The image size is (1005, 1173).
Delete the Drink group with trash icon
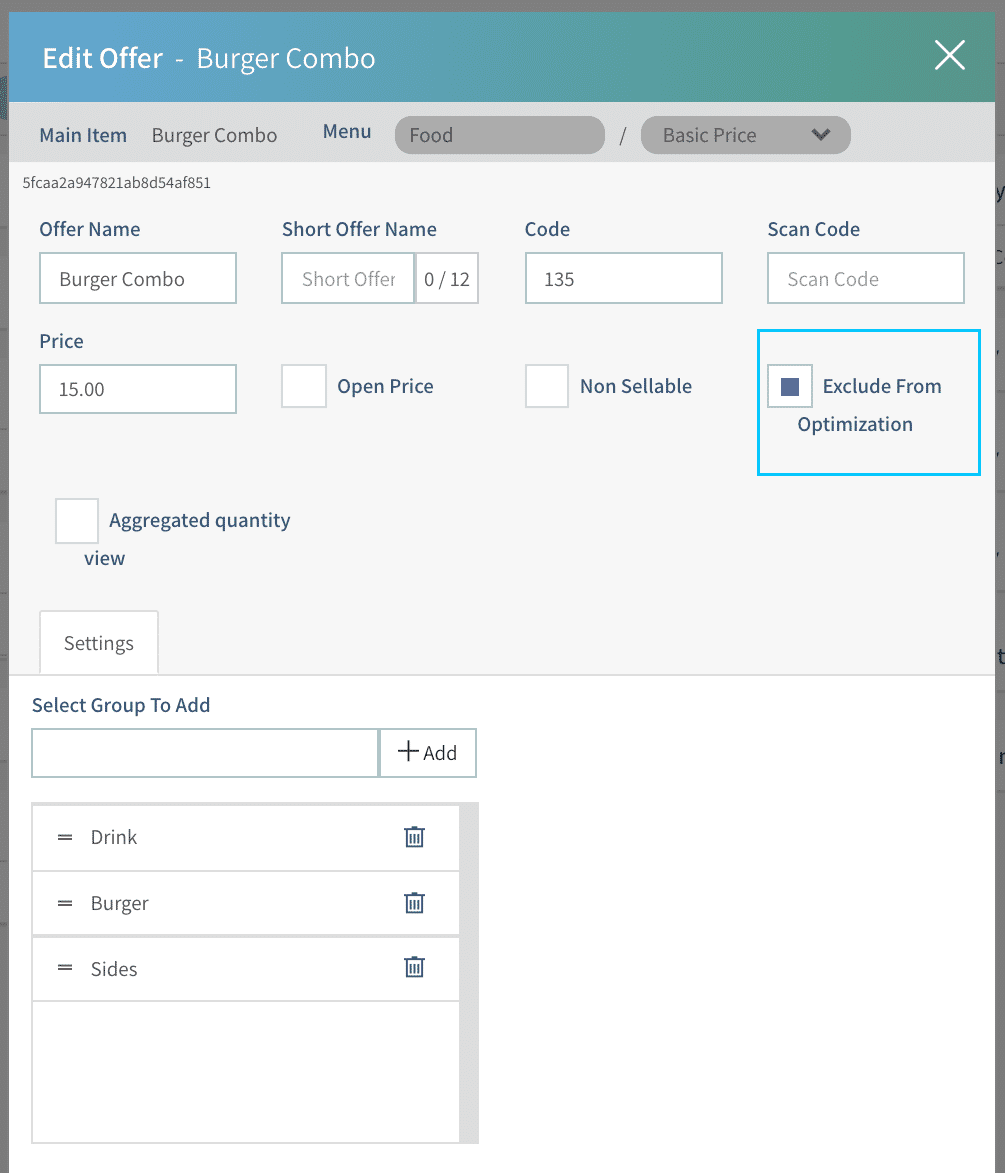click(x=414, y=837)
